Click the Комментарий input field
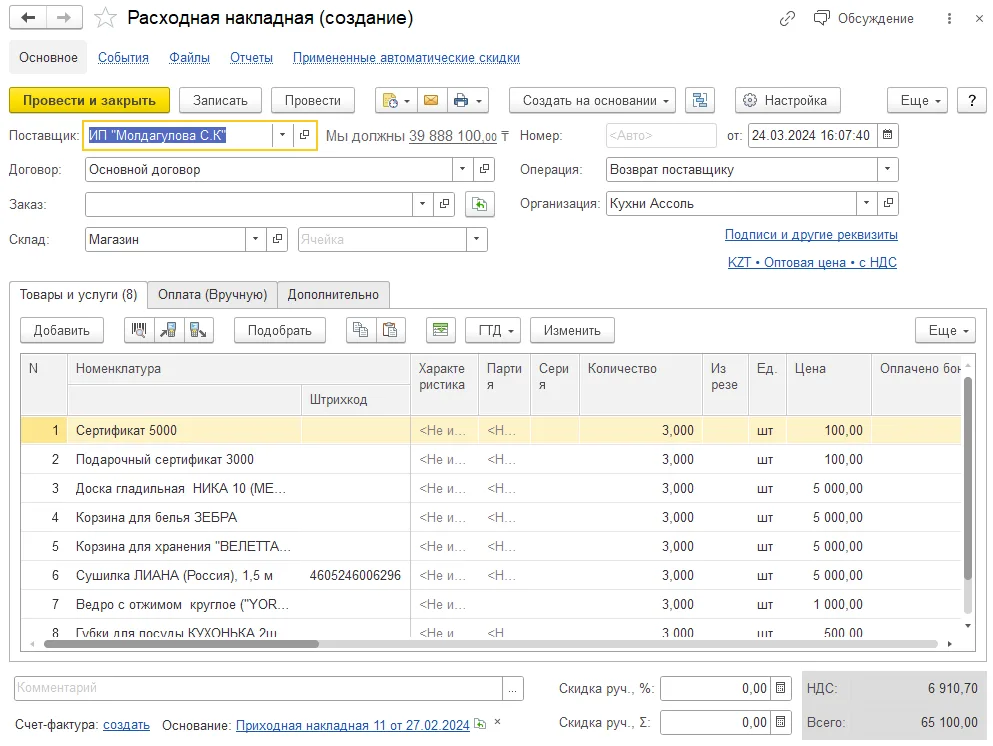This screenshot has width=993, height=746. pyautogui.click(x=258, y=688)
